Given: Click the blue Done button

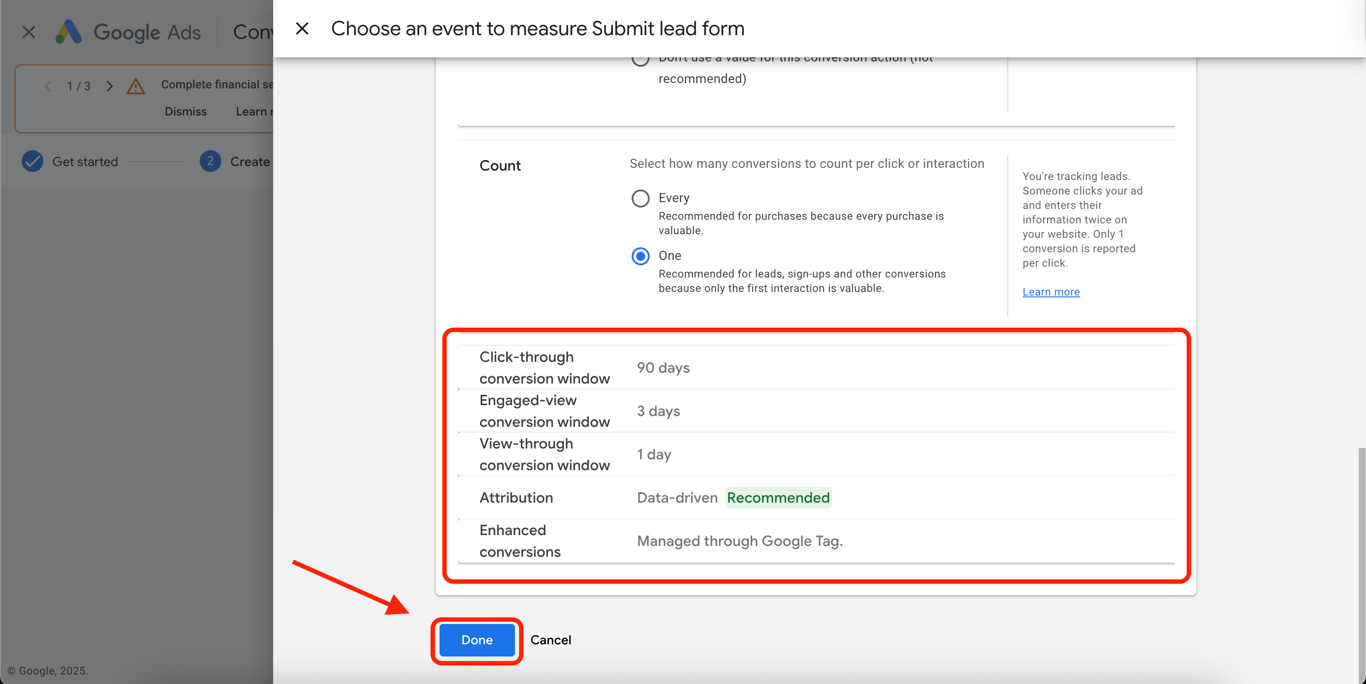Looking at the screenshot, I should point(477,640).
